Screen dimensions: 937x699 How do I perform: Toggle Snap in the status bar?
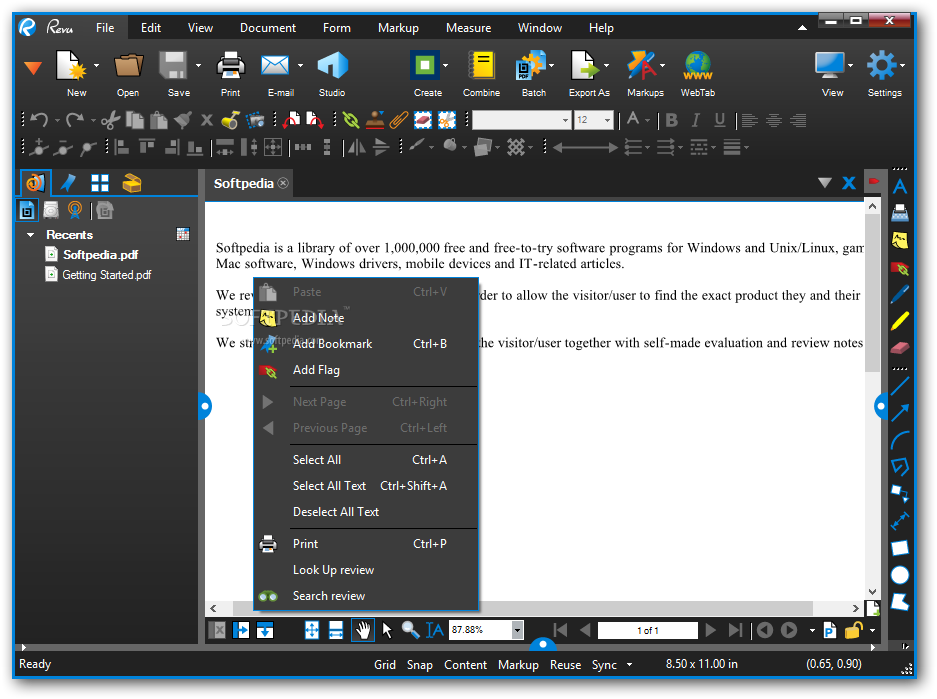coord(419,664)
